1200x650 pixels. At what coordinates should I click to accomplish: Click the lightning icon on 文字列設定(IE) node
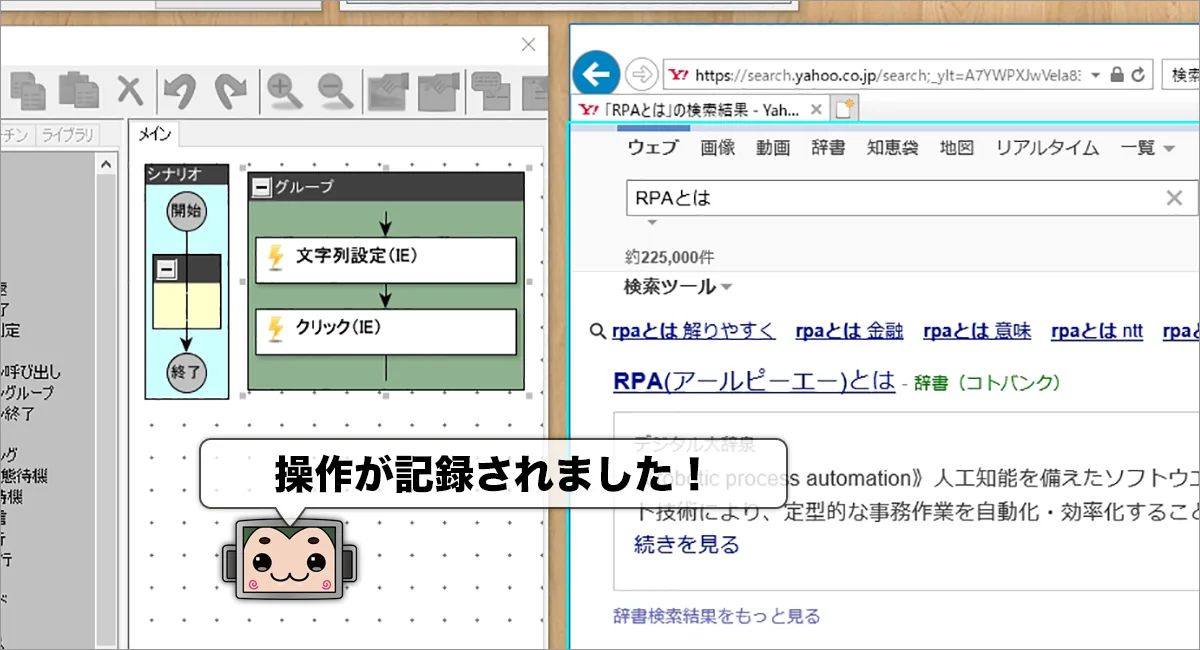(x=276, y=258)
